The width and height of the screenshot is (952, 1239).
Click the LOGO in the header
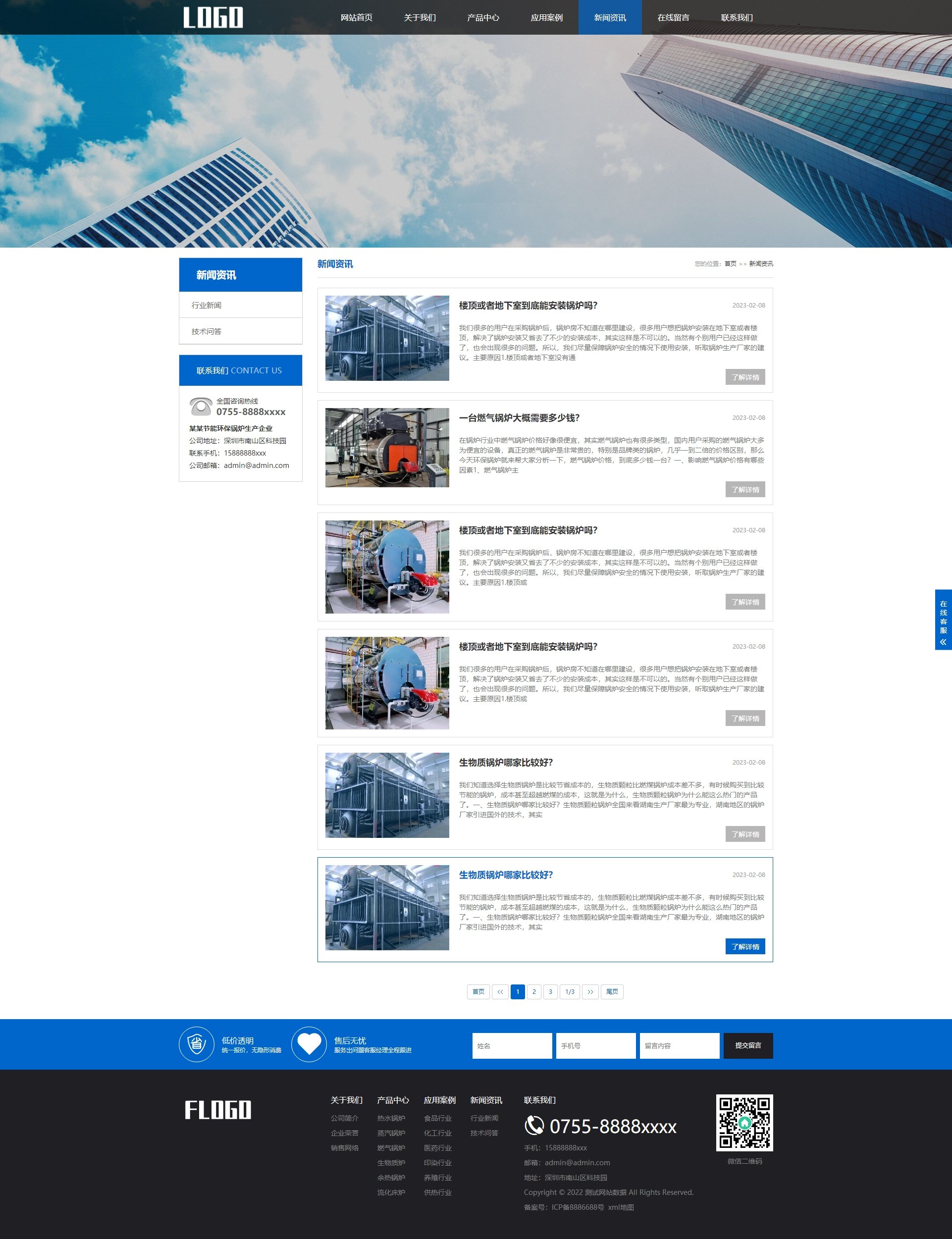pos(213,17)
